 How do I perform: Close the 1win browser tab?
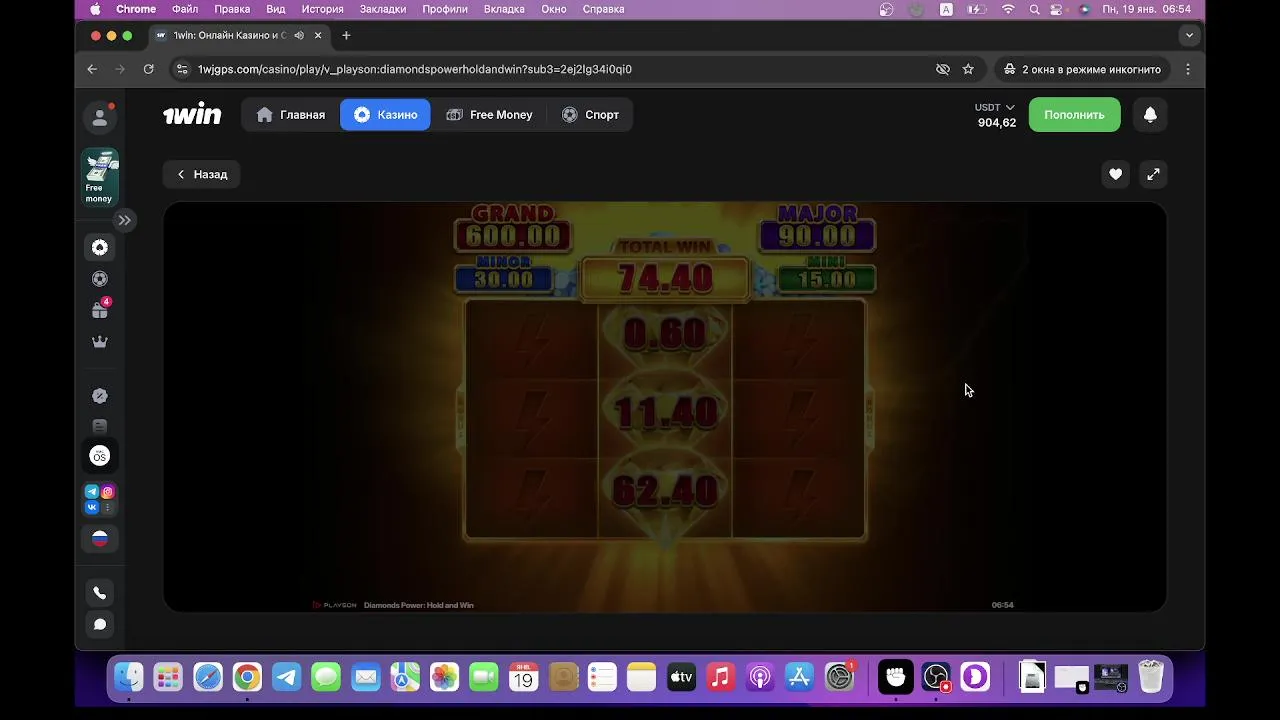click(318, 35)
